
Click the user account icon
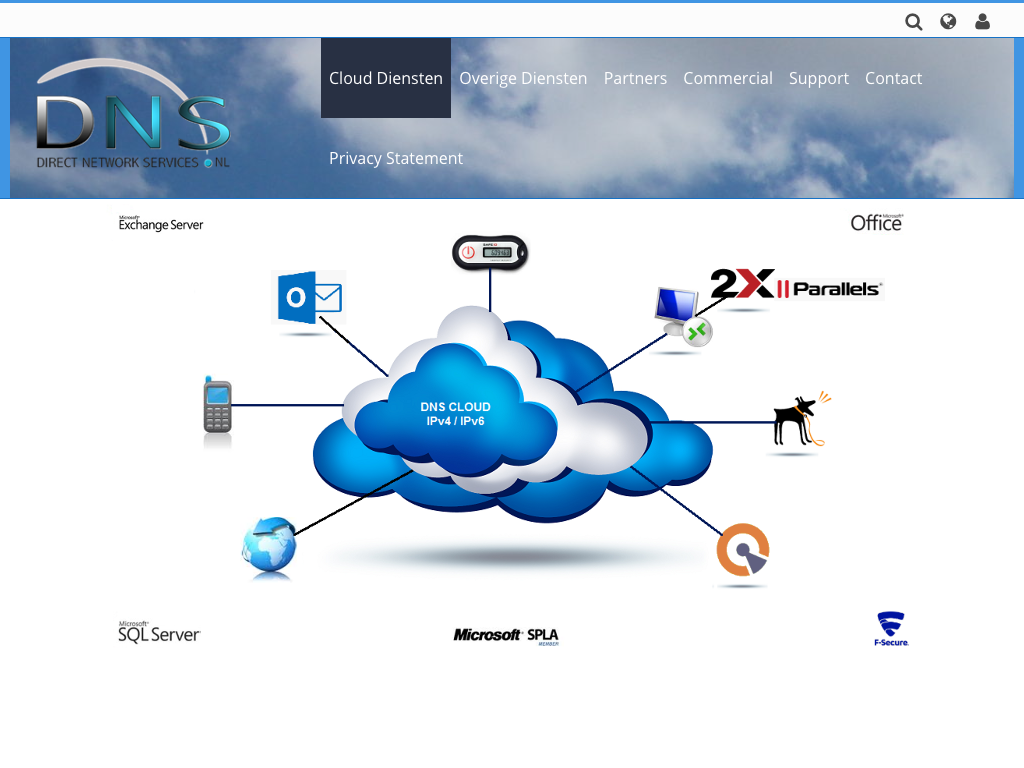click(982, 22)
